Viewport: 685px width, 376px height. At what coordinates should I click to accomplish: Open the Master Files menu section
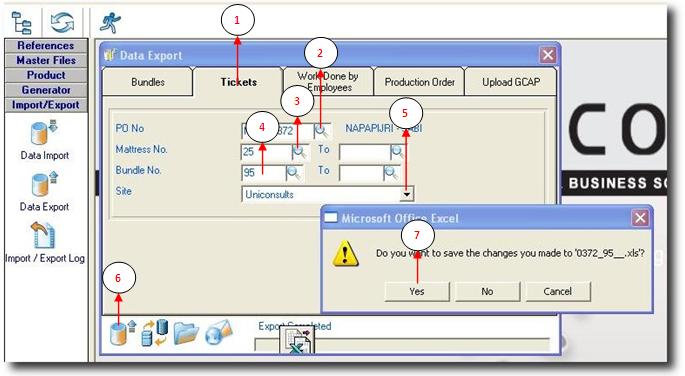click(x=46, y=60)
